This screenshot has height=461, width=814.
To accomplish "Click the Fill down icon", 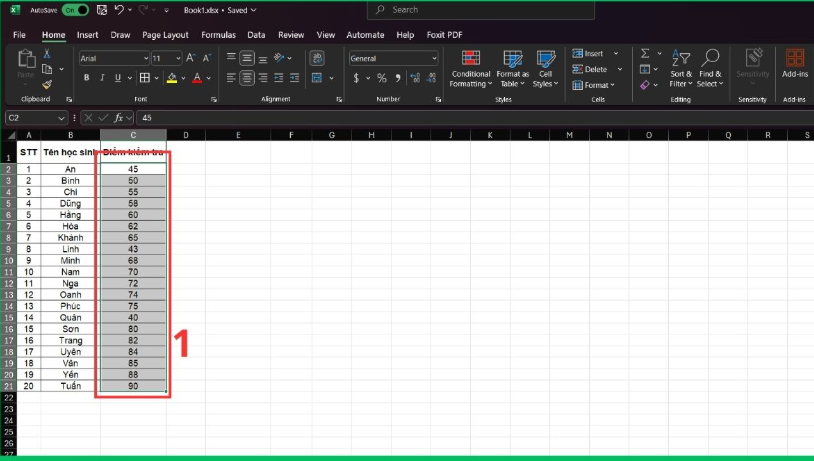I will coord(645,69).
